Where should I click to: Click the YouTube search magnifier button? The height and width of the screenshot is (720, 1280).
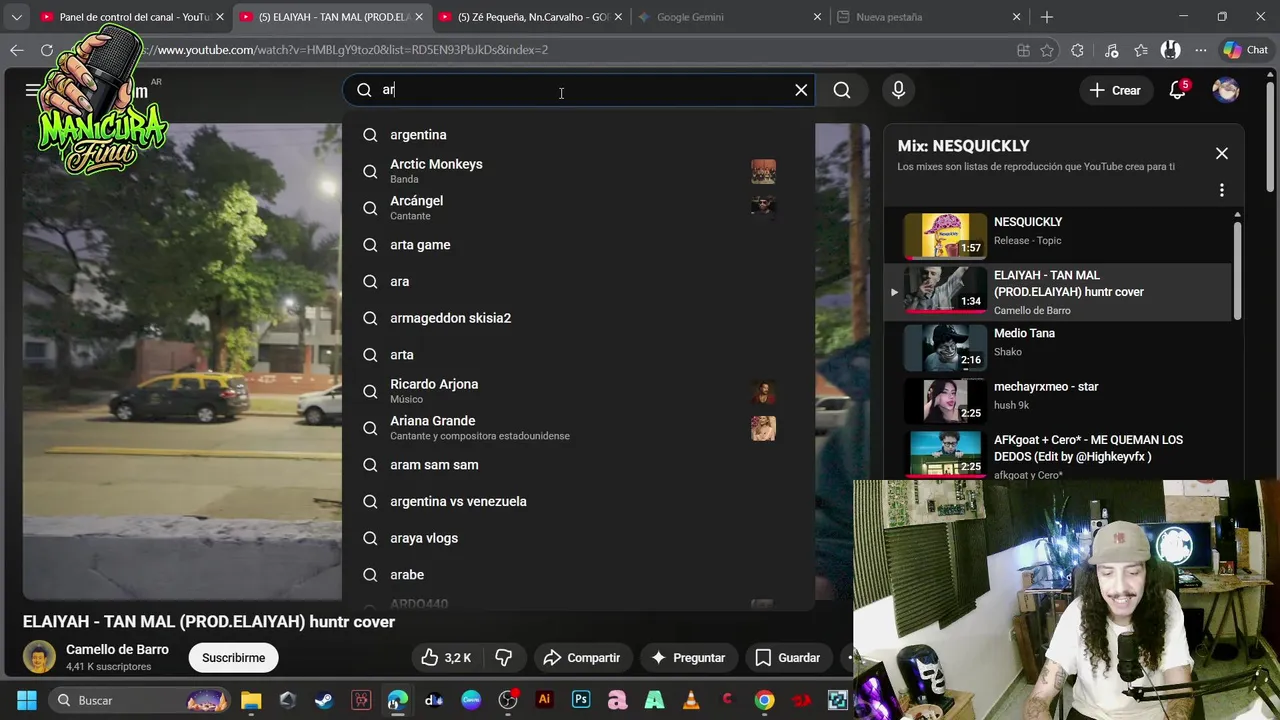[x=842, y=90]
